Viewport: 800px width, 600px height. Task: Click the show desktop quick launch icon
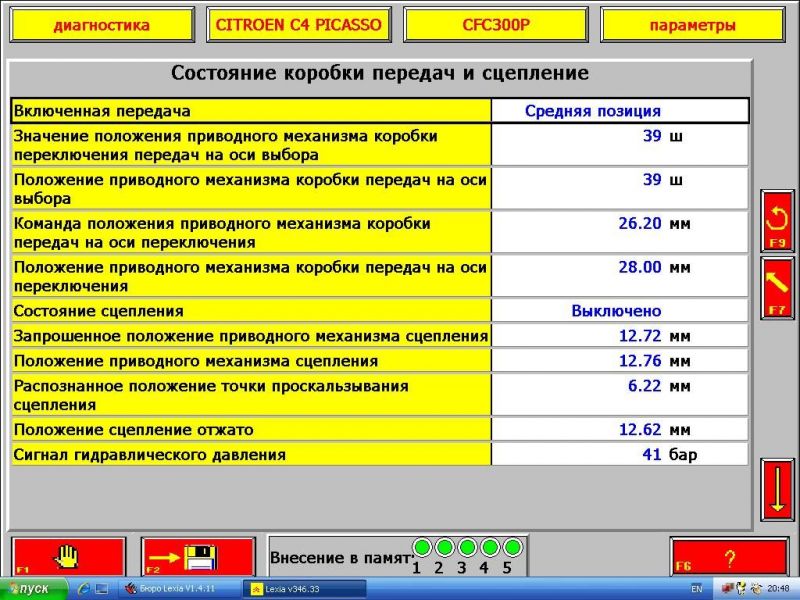(x=102, y=589)
